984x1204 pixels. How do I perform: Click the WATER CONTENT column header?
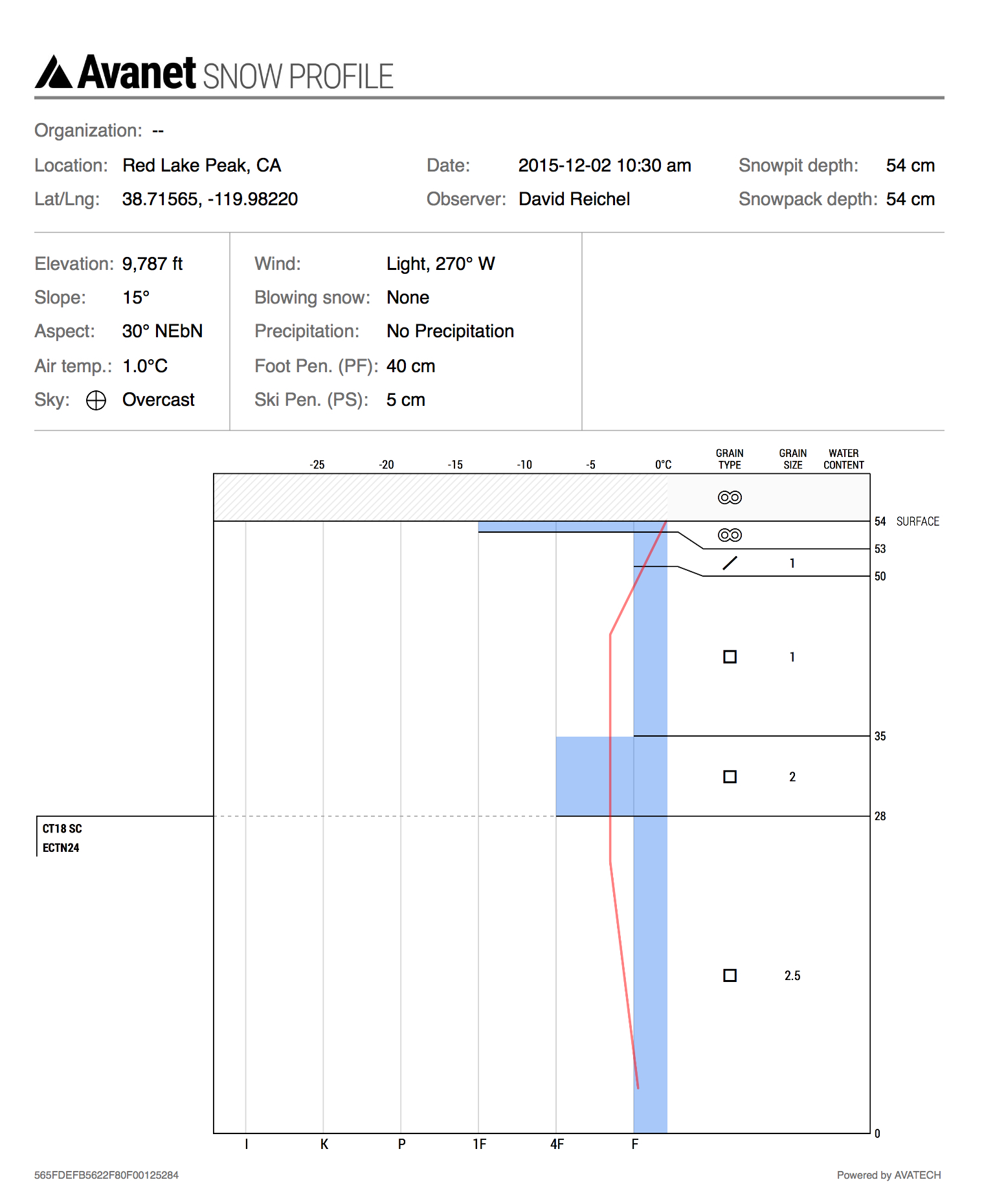click(844, 459)
